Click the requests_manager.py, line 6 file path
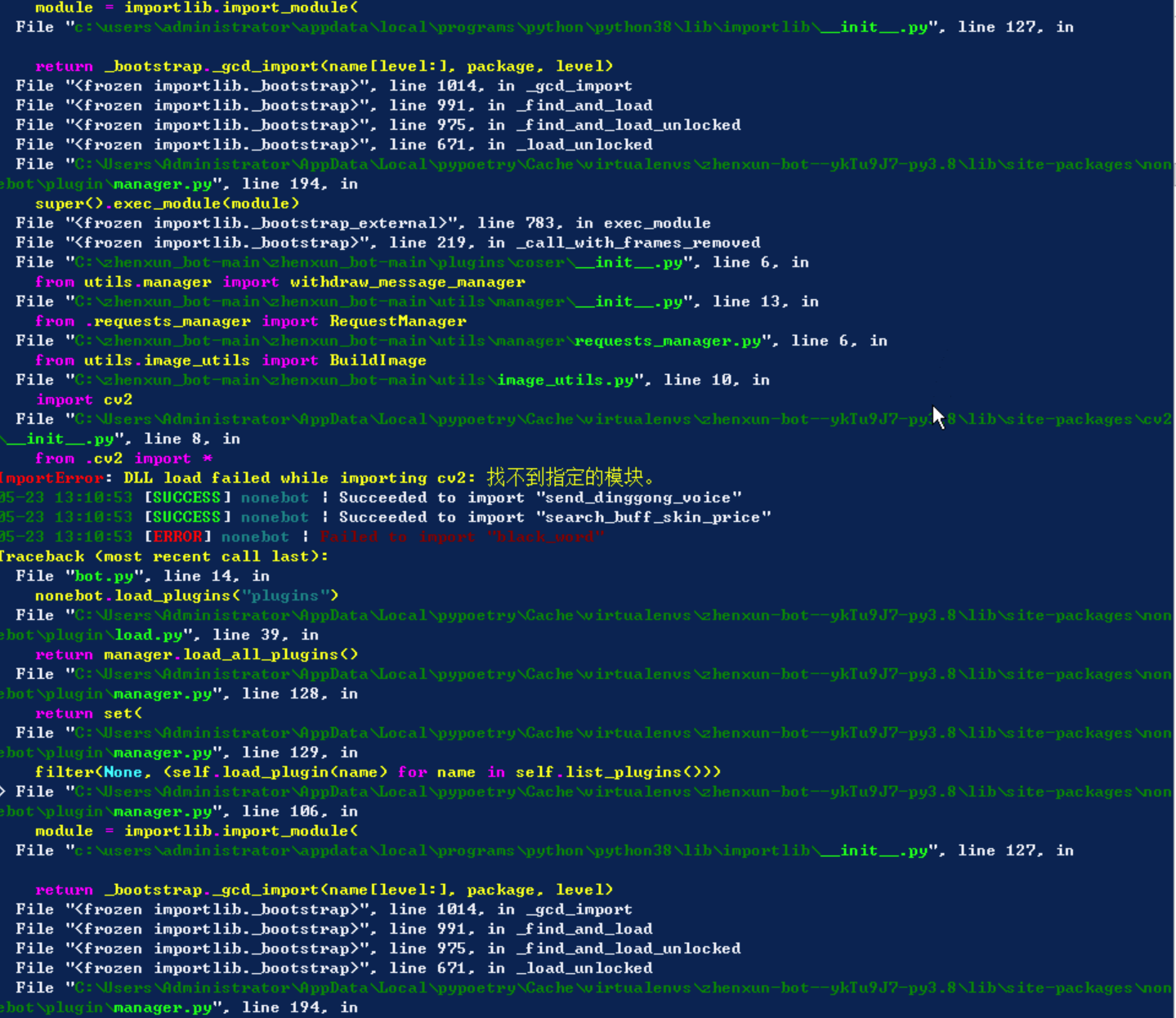Viewport: 1176px width, 1018px height. [x=451, y=341]
